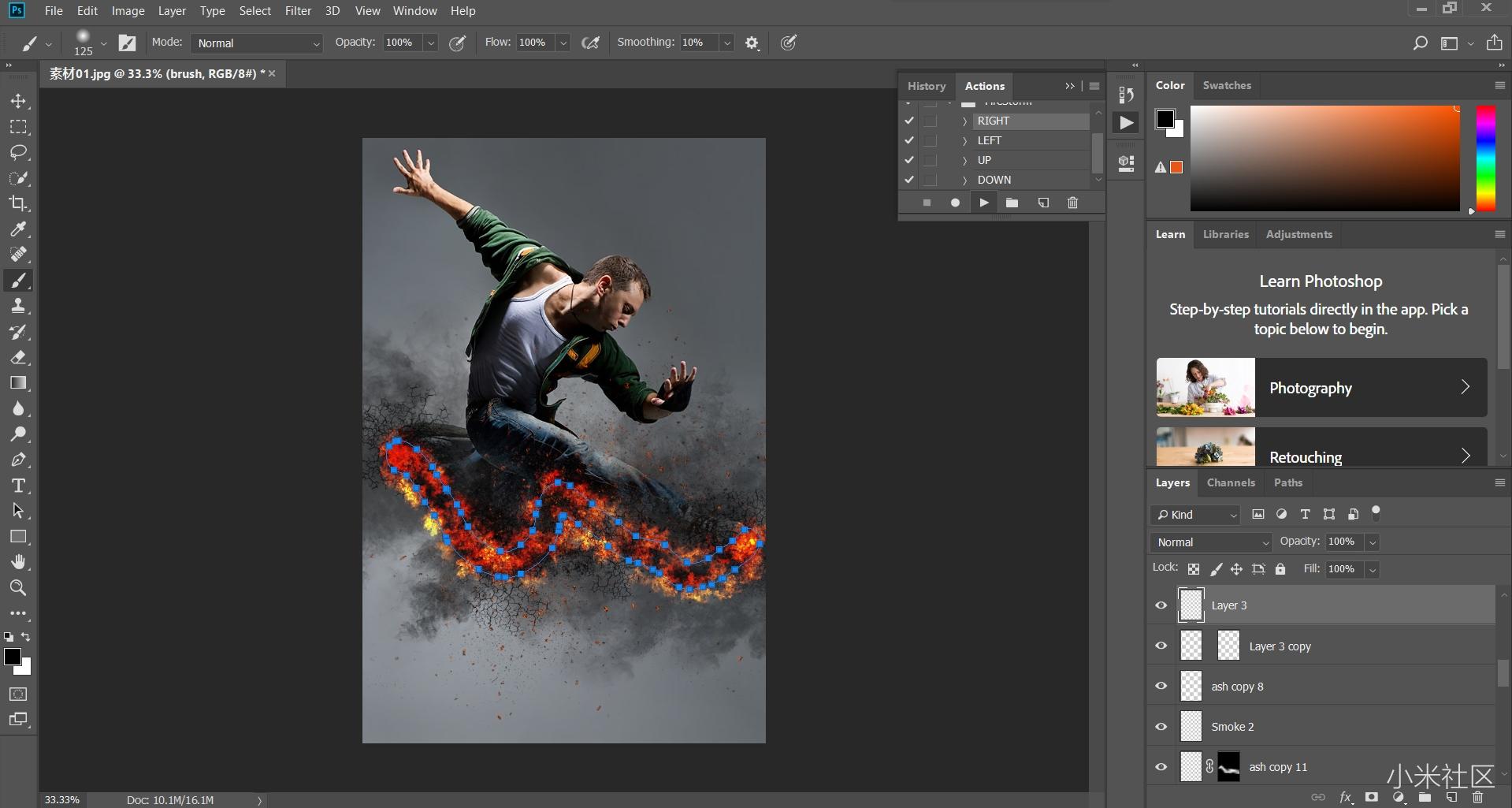
Task: Switch to the Channels tab
Action: [x=1231, y=482]
